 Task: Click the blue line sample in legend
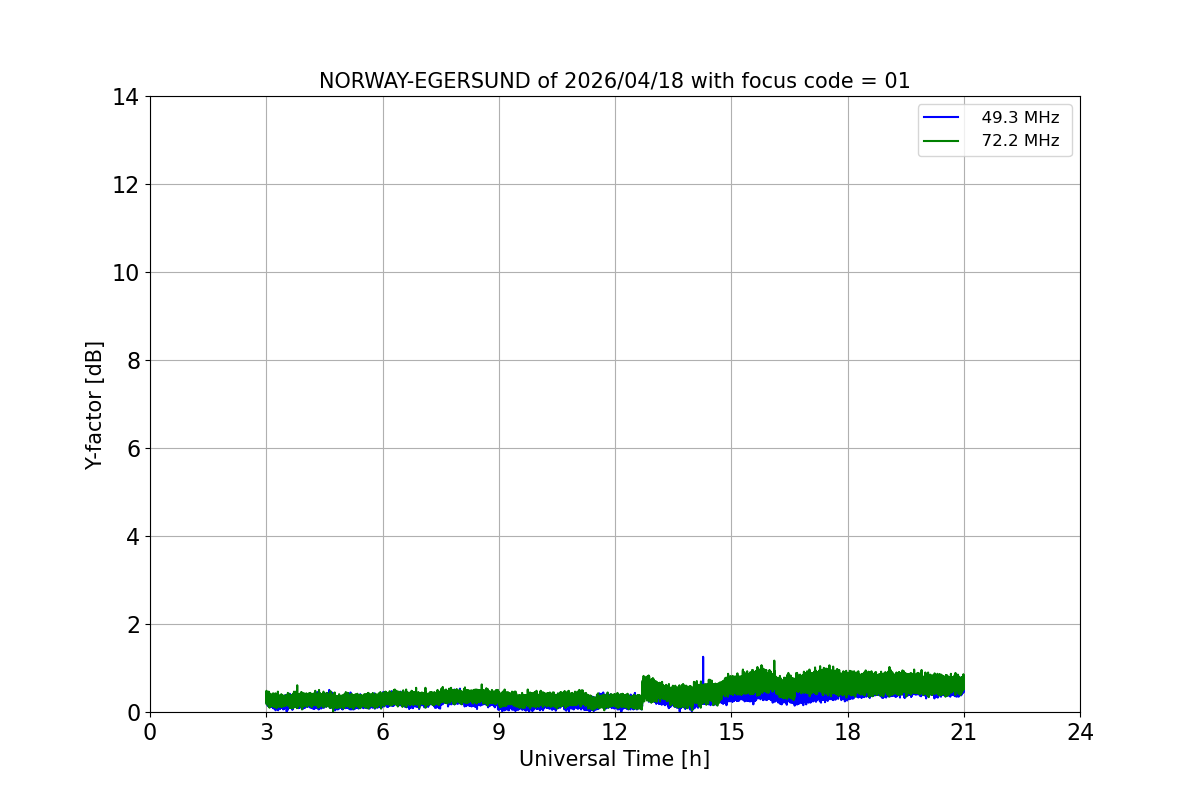[x=942, y=117]
